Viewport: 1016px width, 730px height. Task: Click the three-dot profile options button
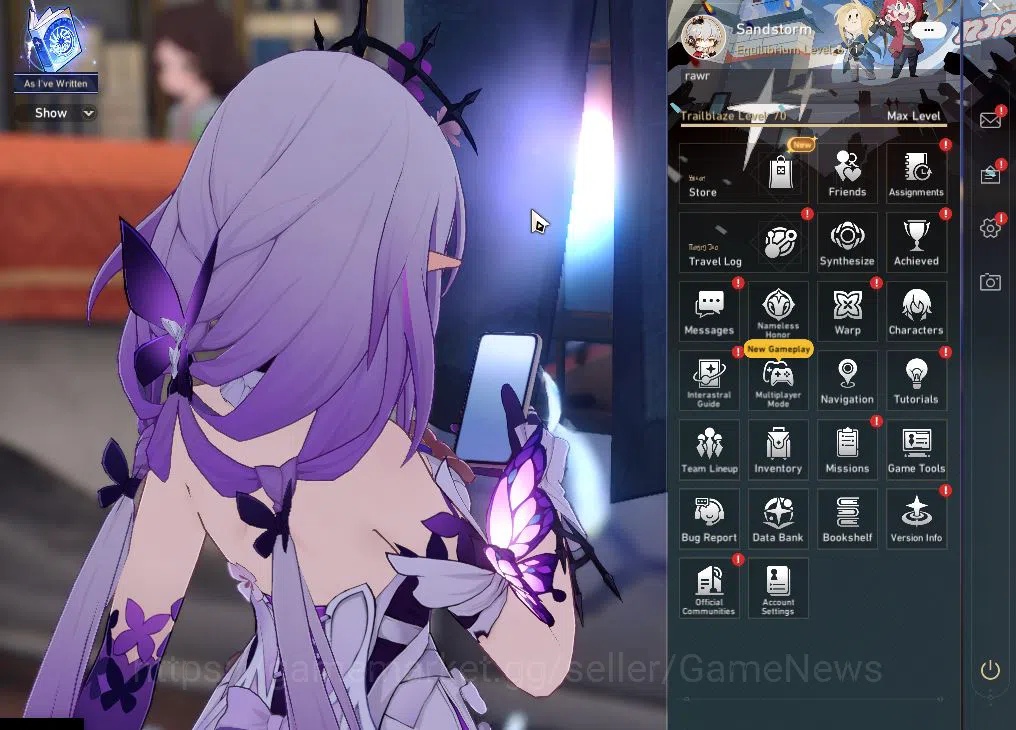(x=929, y=30)
